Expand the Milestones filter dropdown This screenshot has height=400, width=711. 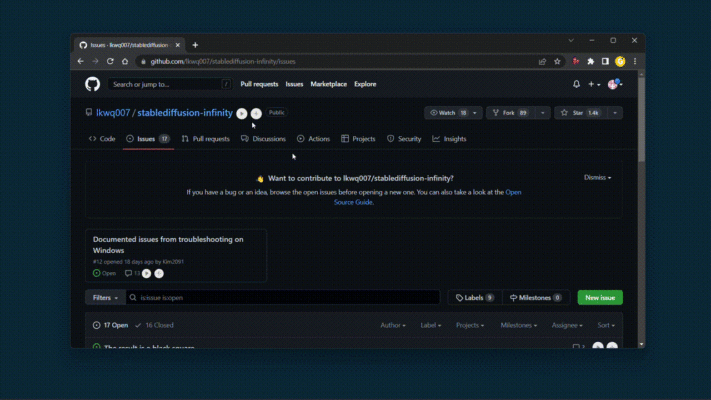[518, 325]
